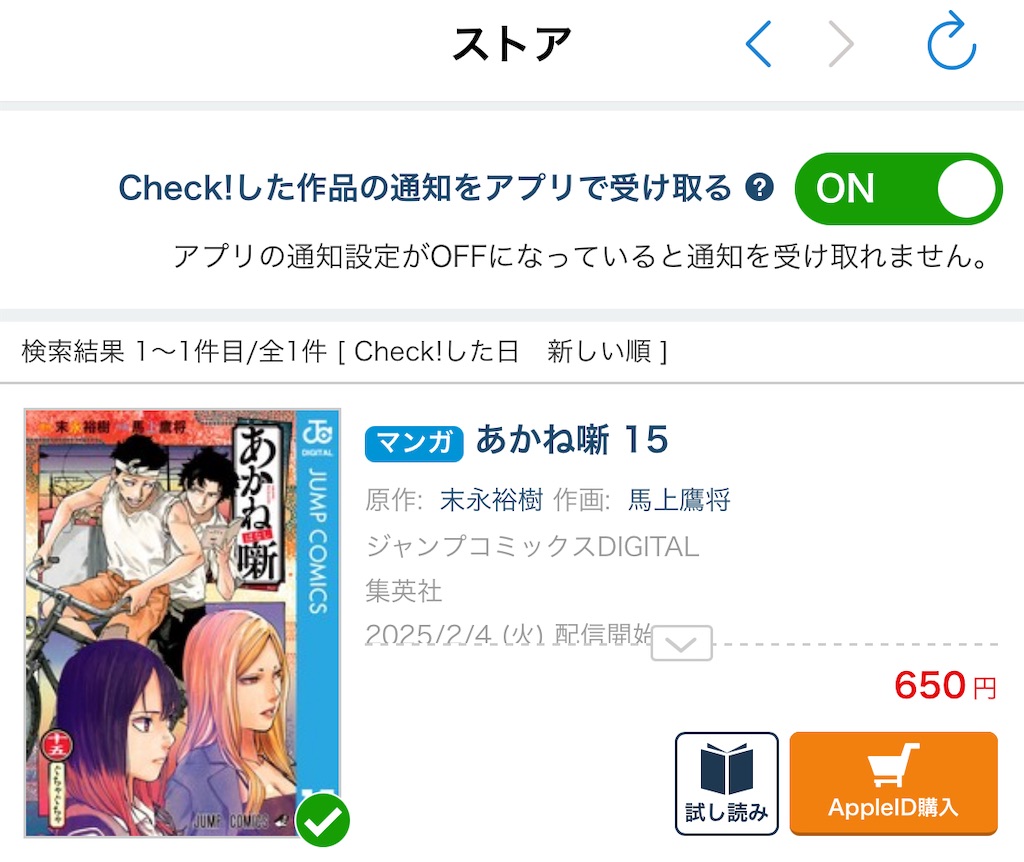Click the blue マンガ category badge

[414, 443]
